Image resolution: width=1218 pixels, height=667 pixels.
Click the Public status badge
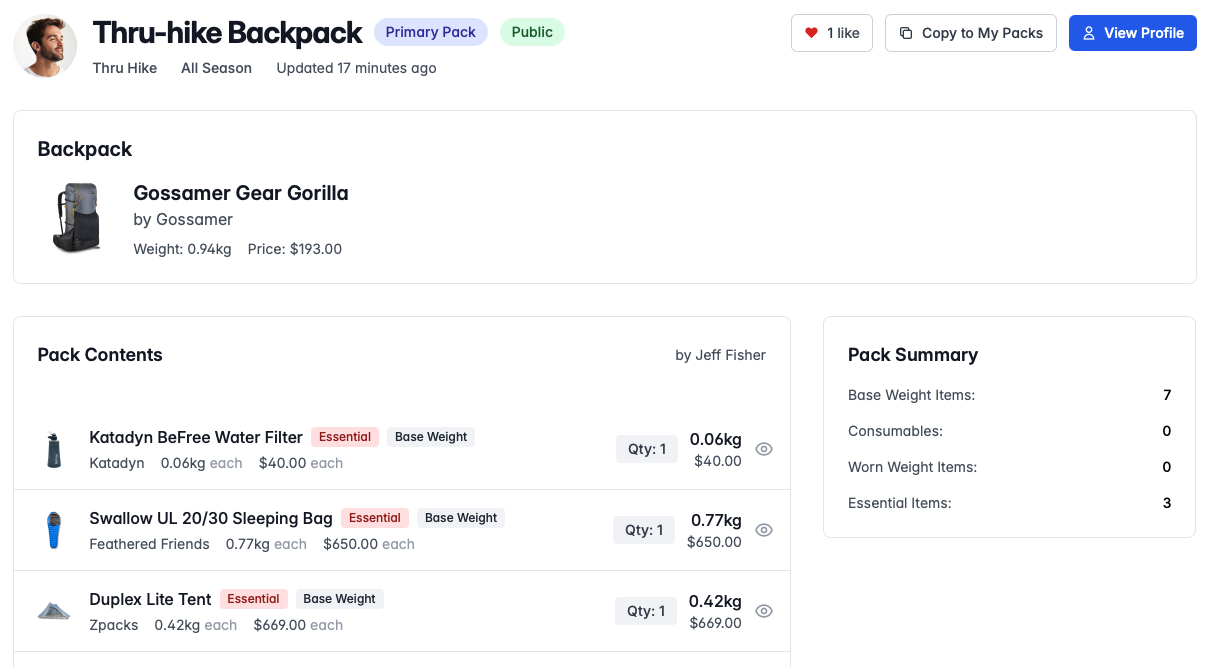(x=532, y=31)
